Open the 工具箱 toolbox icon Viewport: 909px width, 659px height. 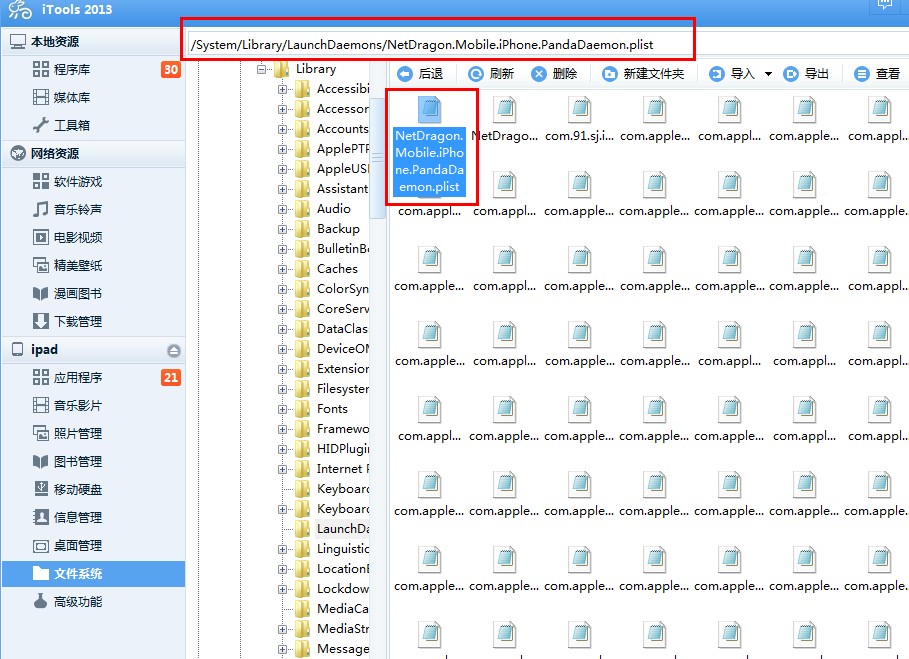click(41, 125)
